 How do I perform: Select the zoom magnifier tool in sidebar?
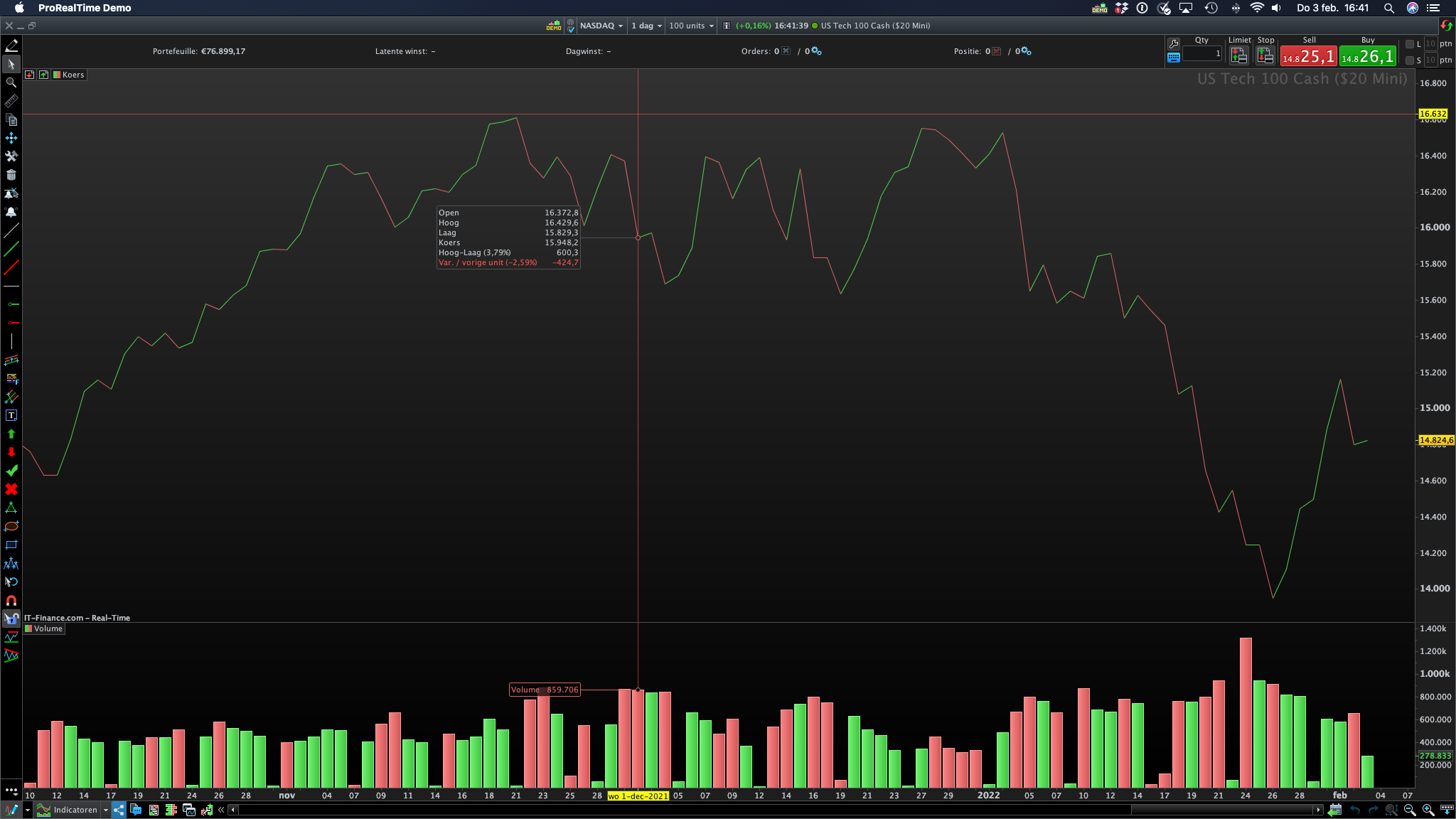pos(11,82)
